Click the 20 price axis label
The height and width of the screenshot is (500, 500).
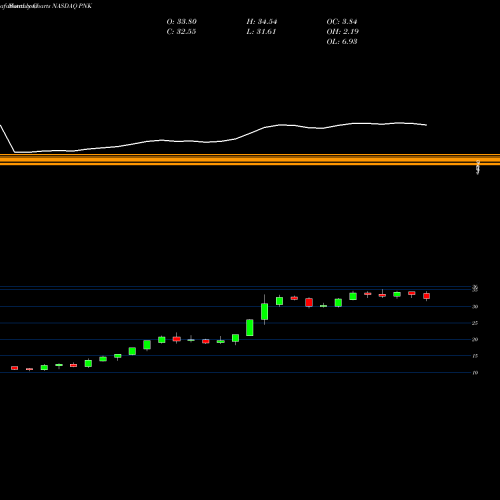point(475,340)
